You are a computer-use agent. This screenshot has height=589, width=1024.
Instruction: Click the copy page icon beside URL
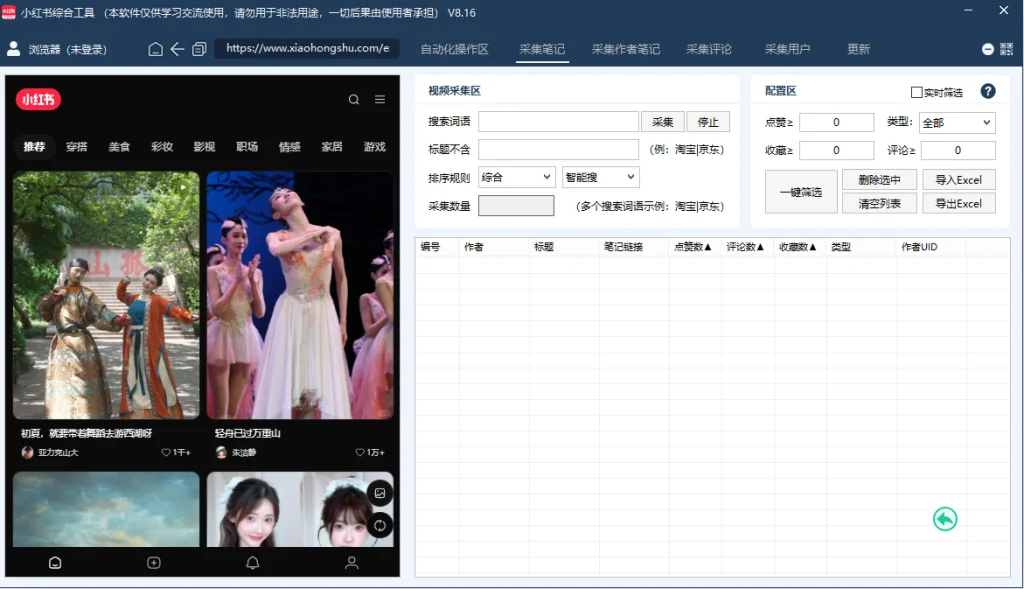click(199, 49)
